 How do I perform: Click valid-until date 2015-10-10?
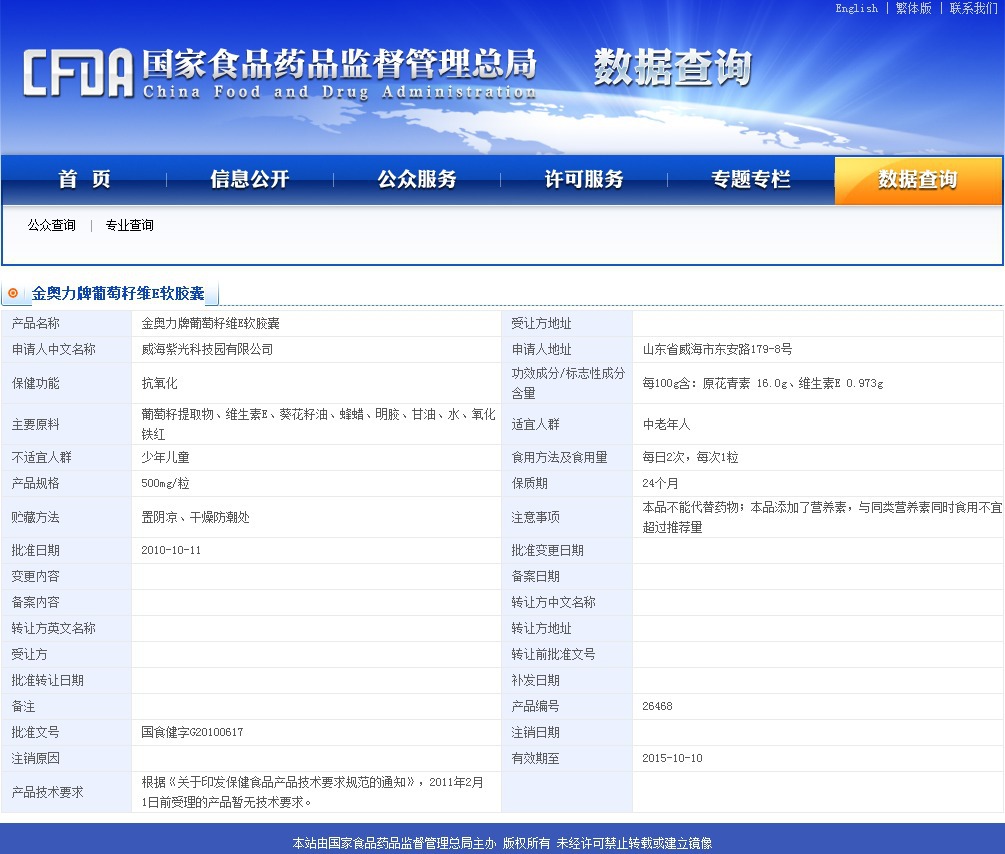click(672, 758)
